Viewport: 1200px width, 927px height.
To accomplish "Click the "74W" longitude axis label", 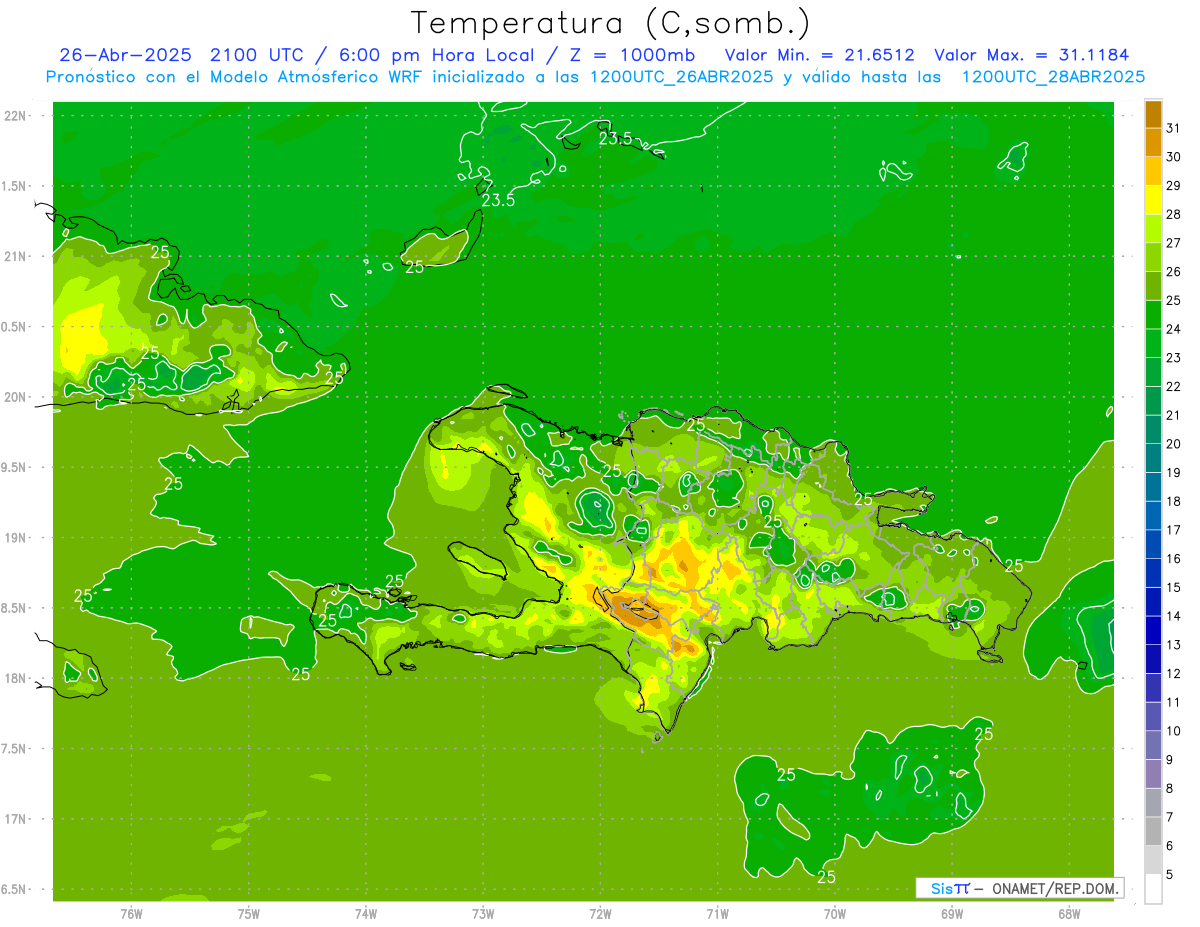I will [366, 914].
